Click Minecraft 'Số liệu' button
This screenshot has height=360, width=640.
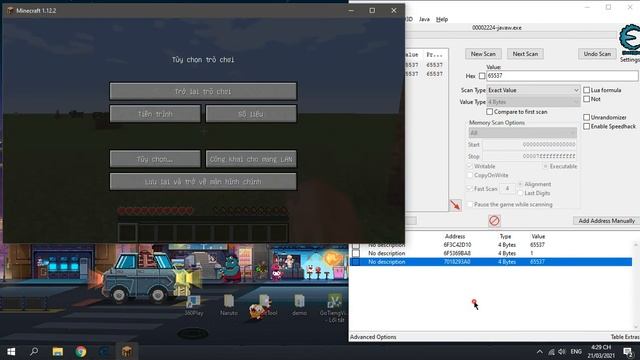[251, 114]
